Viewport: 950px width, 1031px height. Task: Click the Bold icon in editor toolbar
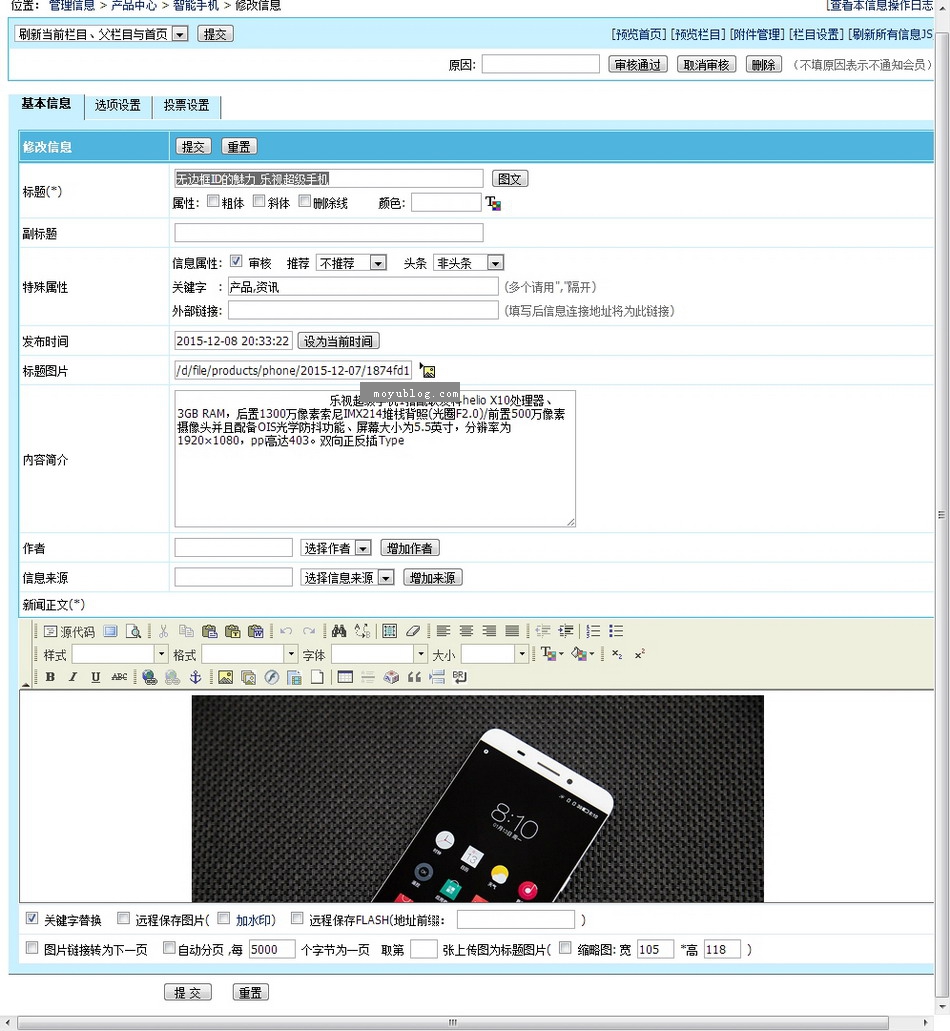tap(50, 677)
